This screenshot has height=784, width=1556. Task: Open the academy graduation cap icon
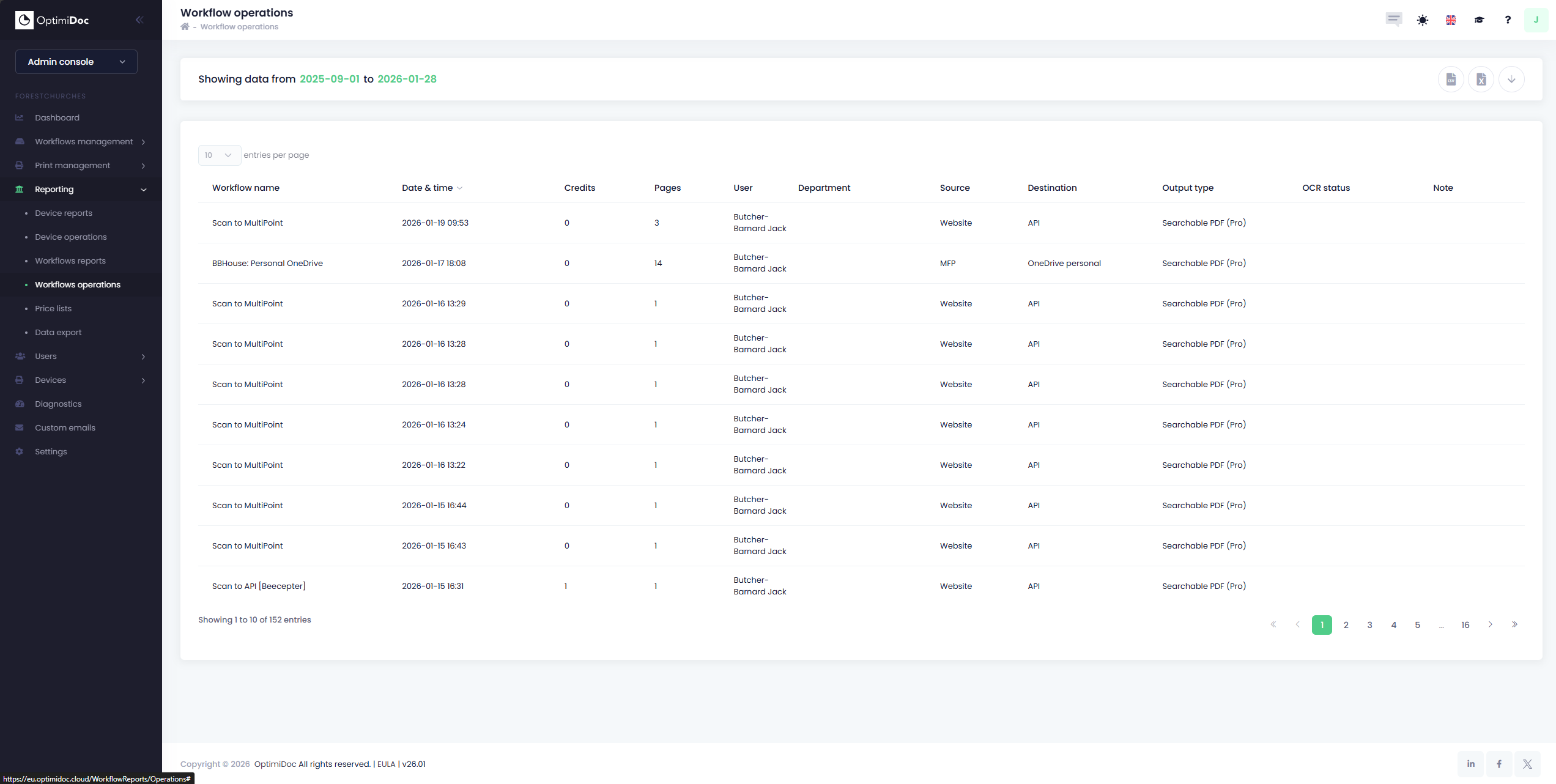[1479, 20]
